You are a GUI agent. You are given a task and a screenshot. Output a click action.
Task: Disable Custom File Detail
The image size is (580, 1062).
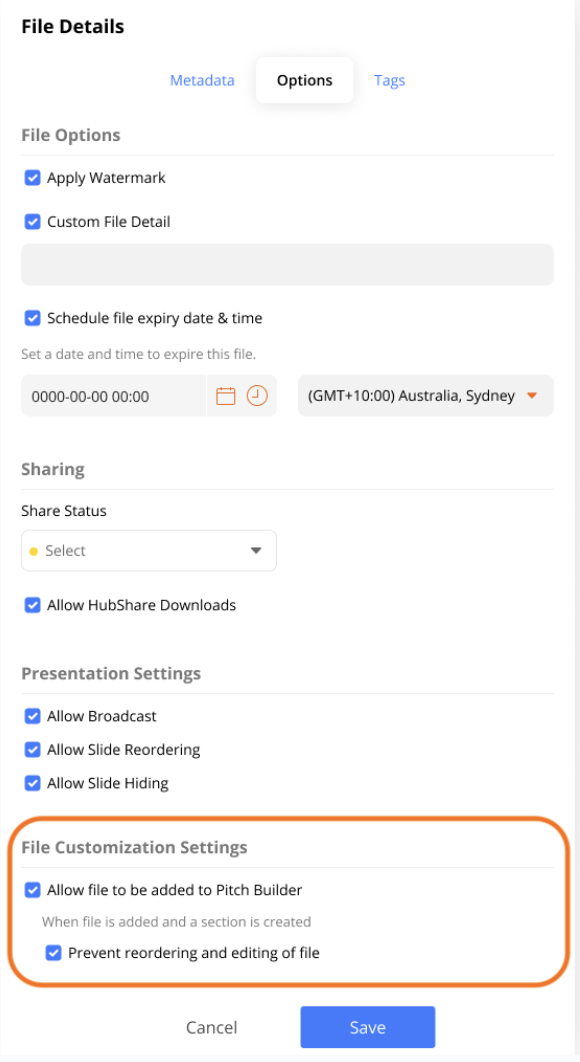(x=32, y=221)
